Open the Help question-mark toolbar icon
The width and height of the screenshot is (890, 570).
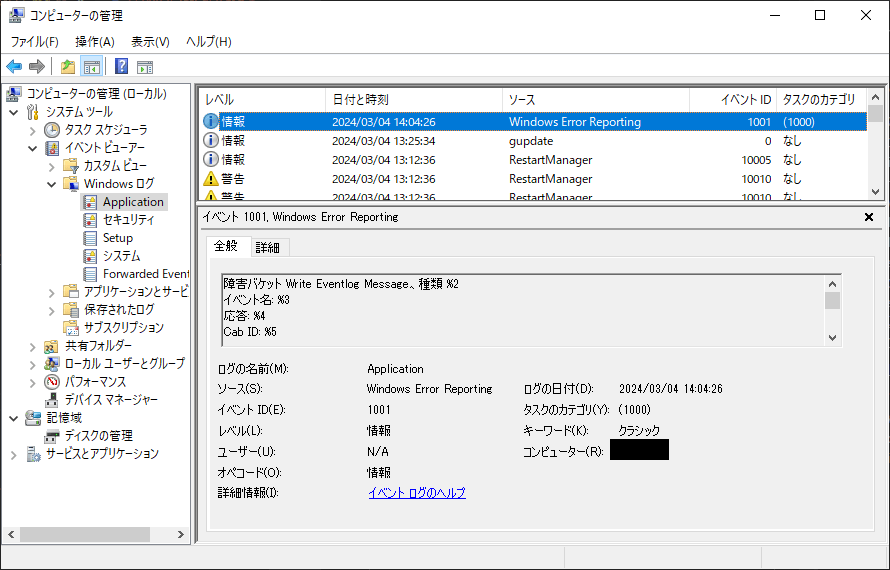tap(121, 66)
